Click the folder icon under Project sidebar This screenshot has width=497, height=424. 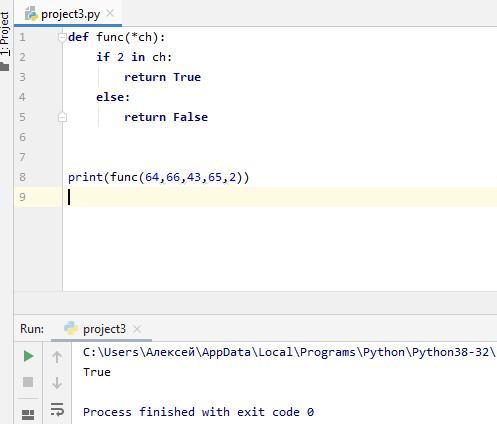[4, 66]
